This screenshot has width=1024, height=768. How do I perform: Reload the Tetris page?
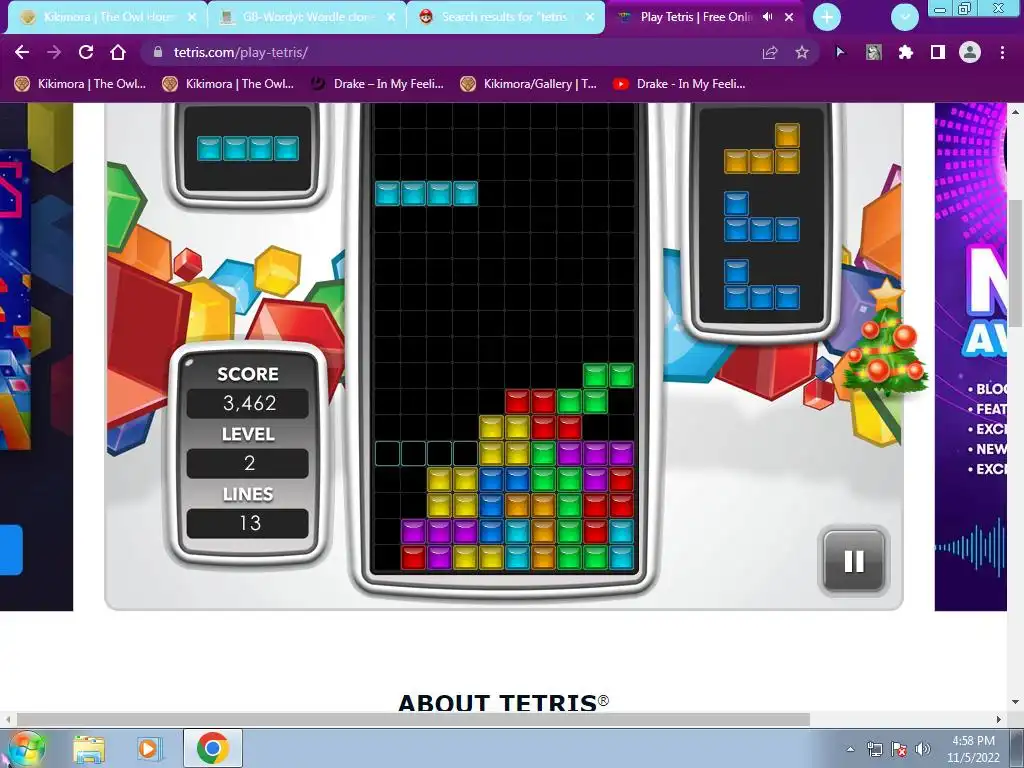tap(86, 52)
